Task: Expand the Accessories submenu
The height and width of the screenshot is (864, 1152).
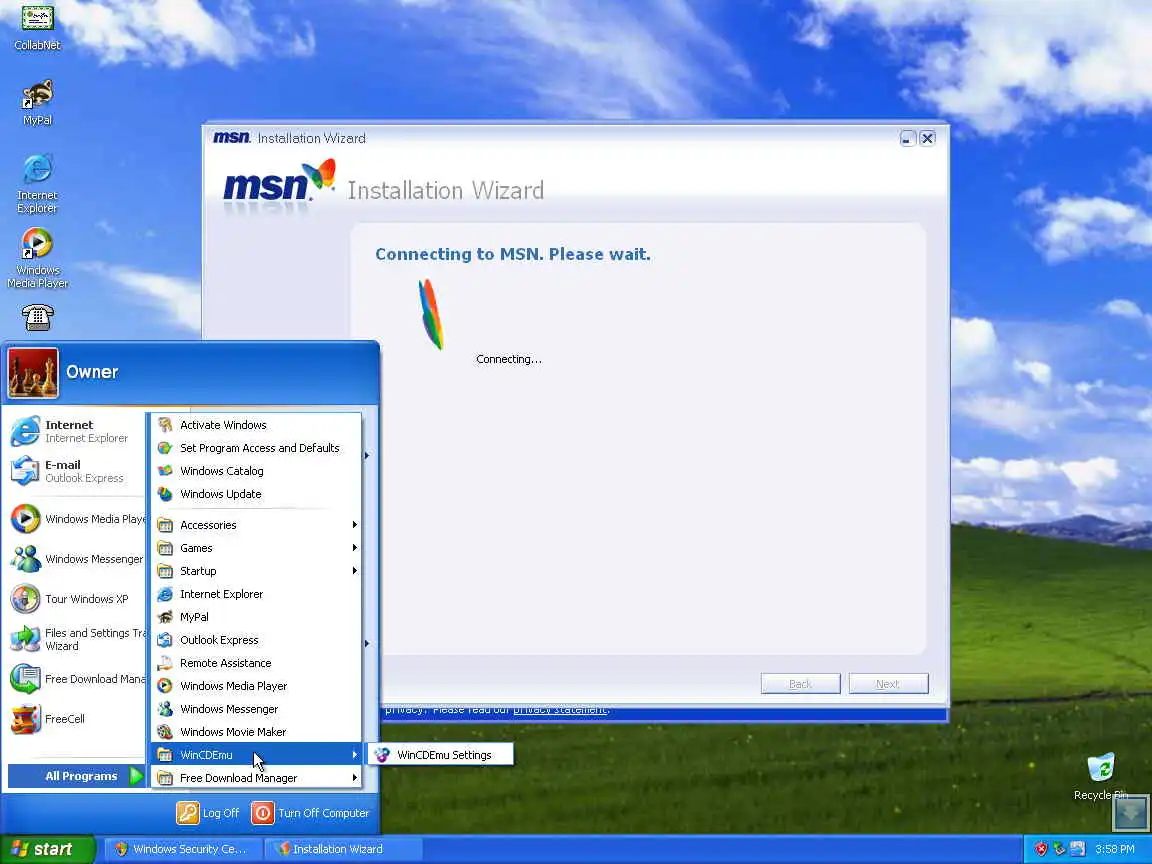Action: [256, 525]
